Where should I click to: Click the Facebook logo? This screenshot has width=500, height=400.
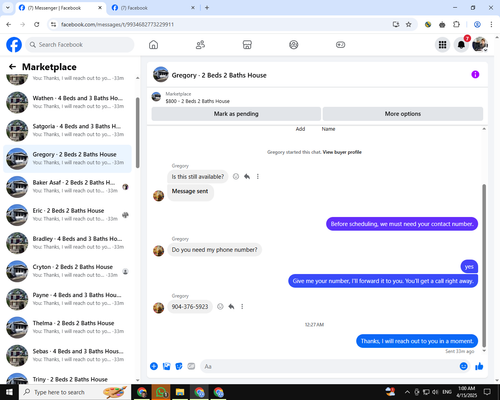[14, 45]
